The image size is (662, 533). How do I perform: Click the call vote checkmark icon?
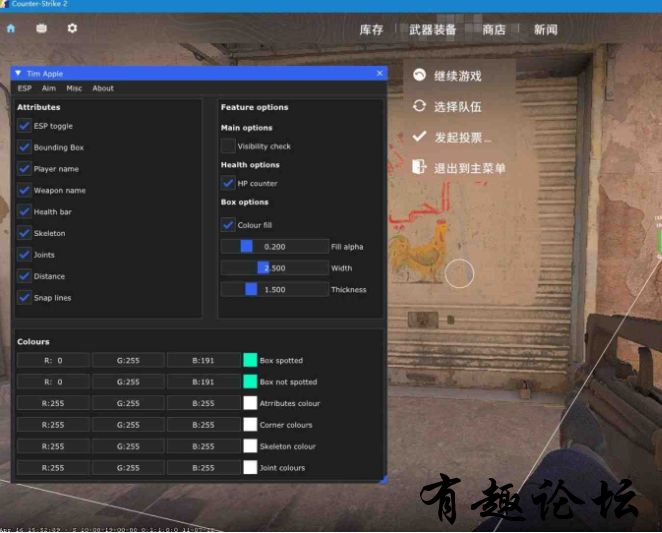pos(419,136)
